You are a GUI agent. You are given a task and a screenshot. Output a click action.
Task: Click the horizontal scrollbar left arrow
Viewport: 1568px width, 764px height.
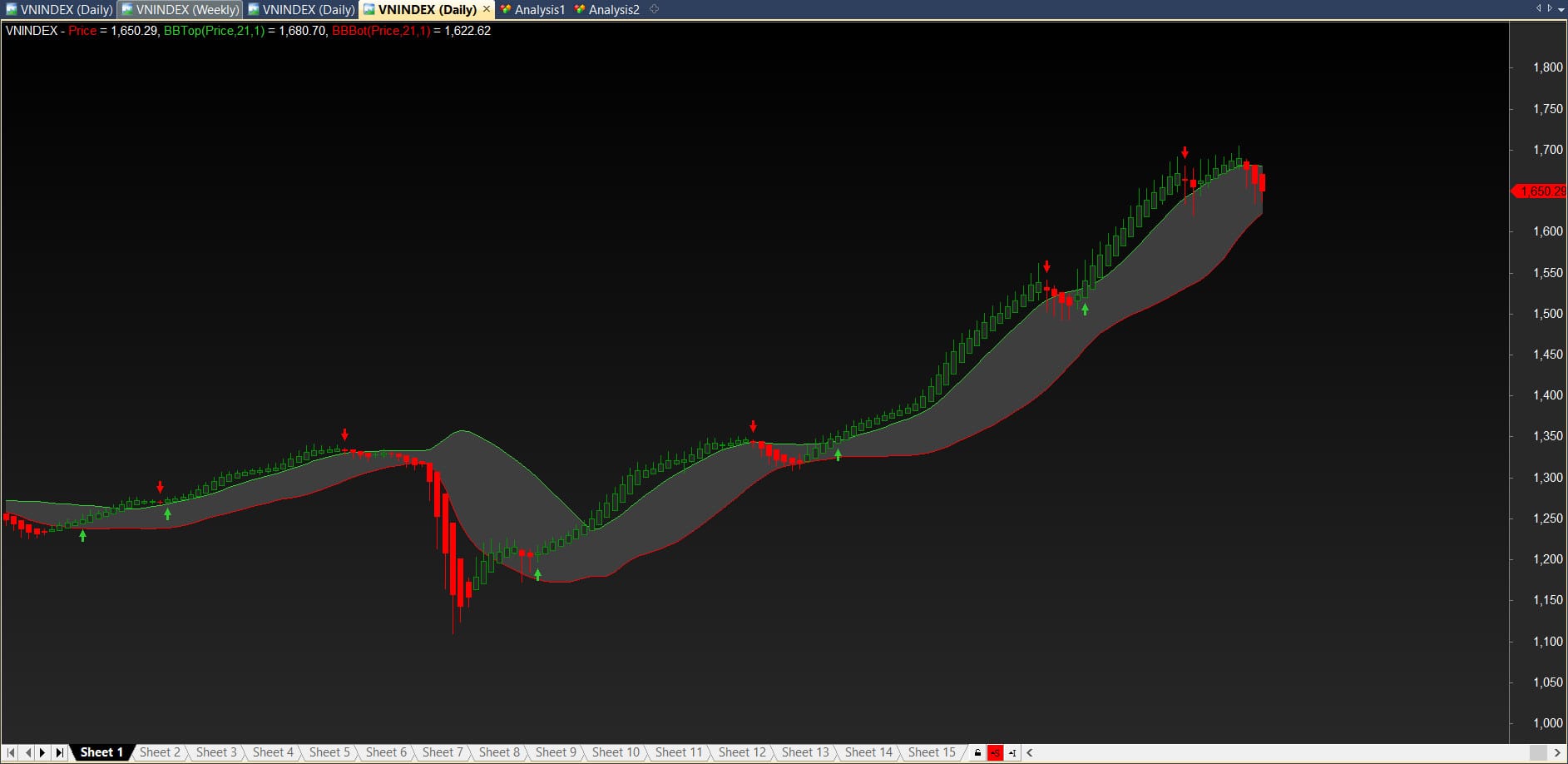[1030, 753]
